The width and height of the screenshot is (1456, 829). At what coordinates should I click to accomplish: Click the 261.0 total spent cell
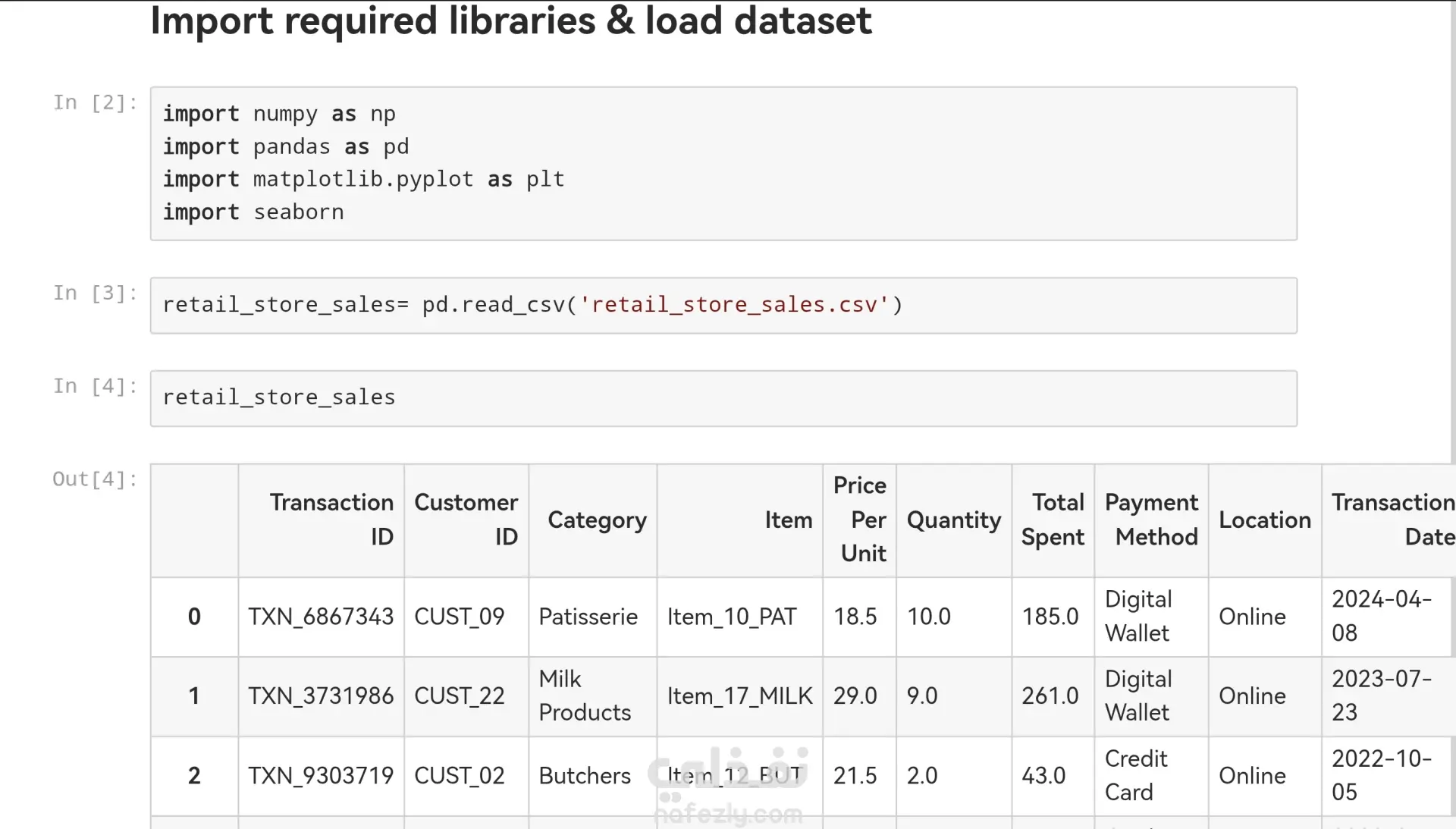(1053, 696)
